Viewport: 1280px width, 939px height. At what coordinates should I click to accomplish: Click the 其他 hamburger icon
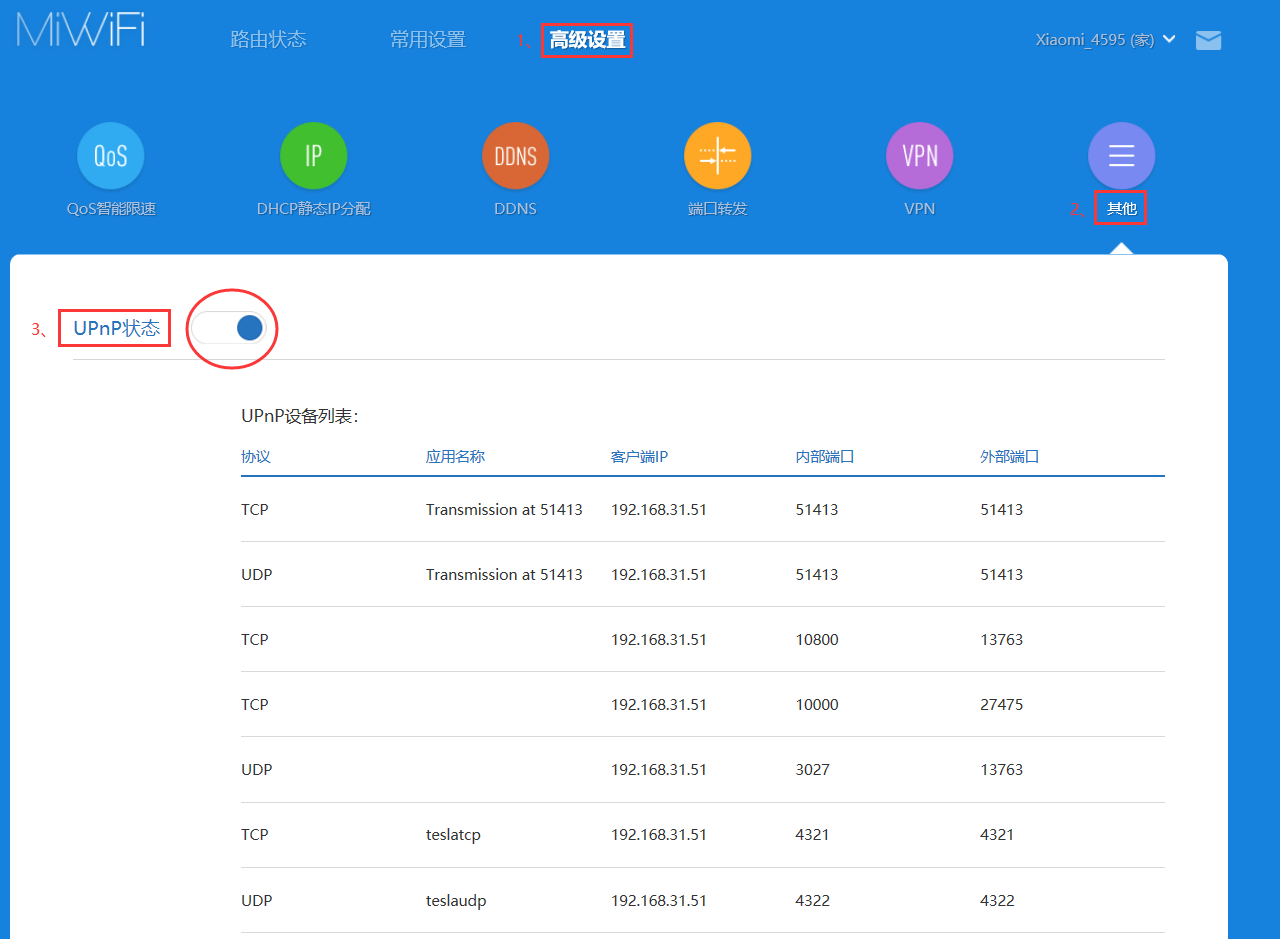(x=1121, y=155)
